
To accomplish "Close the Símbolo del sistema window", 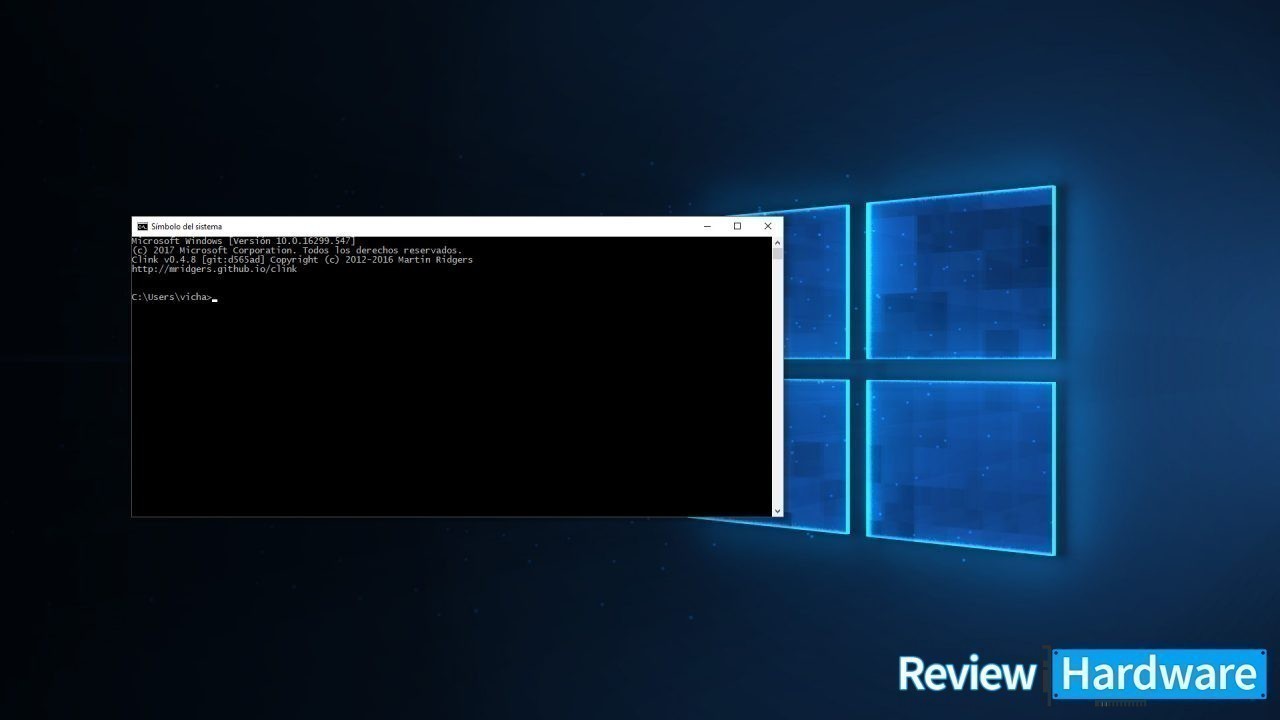I will click(x=768, y=226).
